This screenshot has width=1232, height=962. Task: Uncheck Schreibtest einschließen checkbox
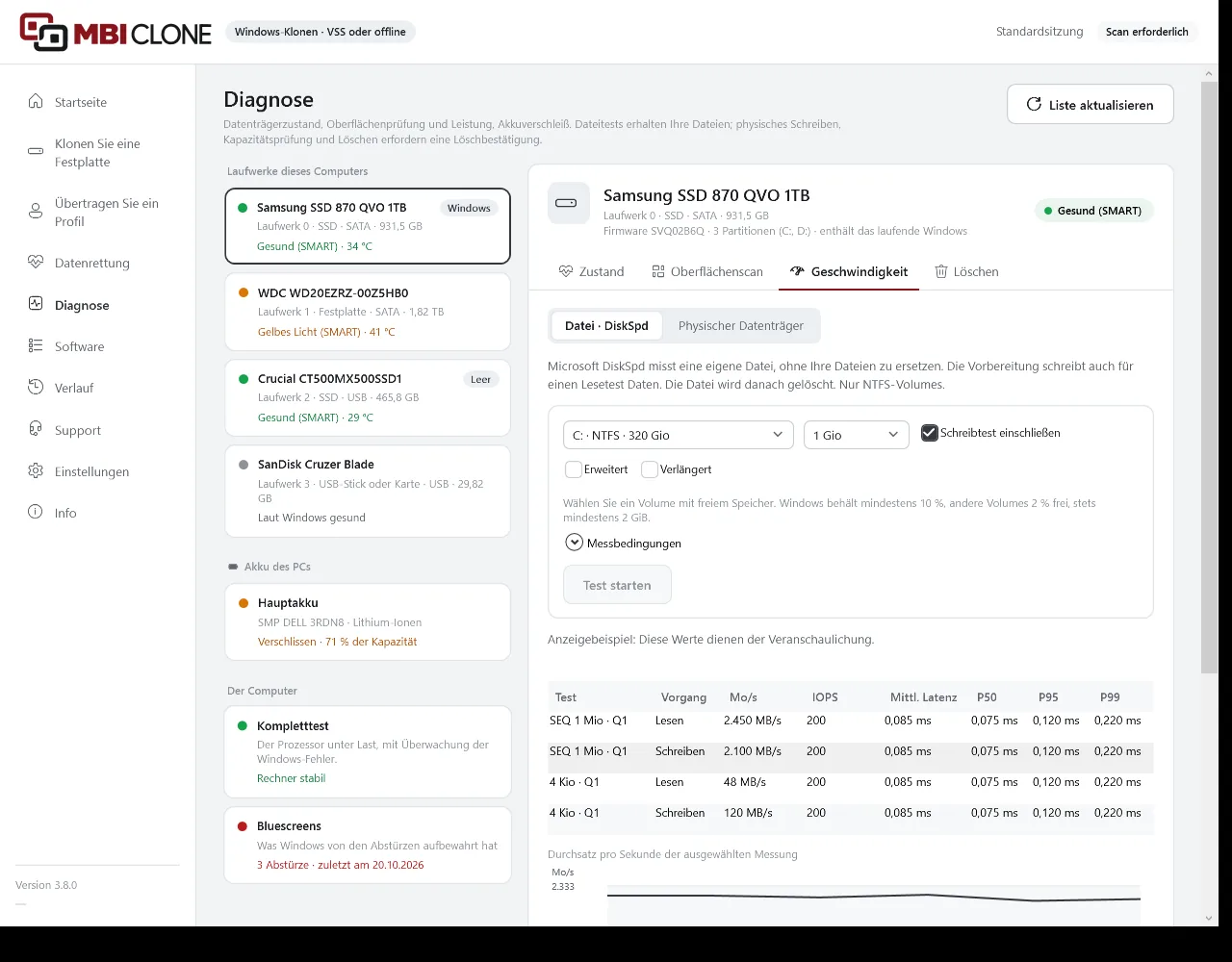point(929,433)
